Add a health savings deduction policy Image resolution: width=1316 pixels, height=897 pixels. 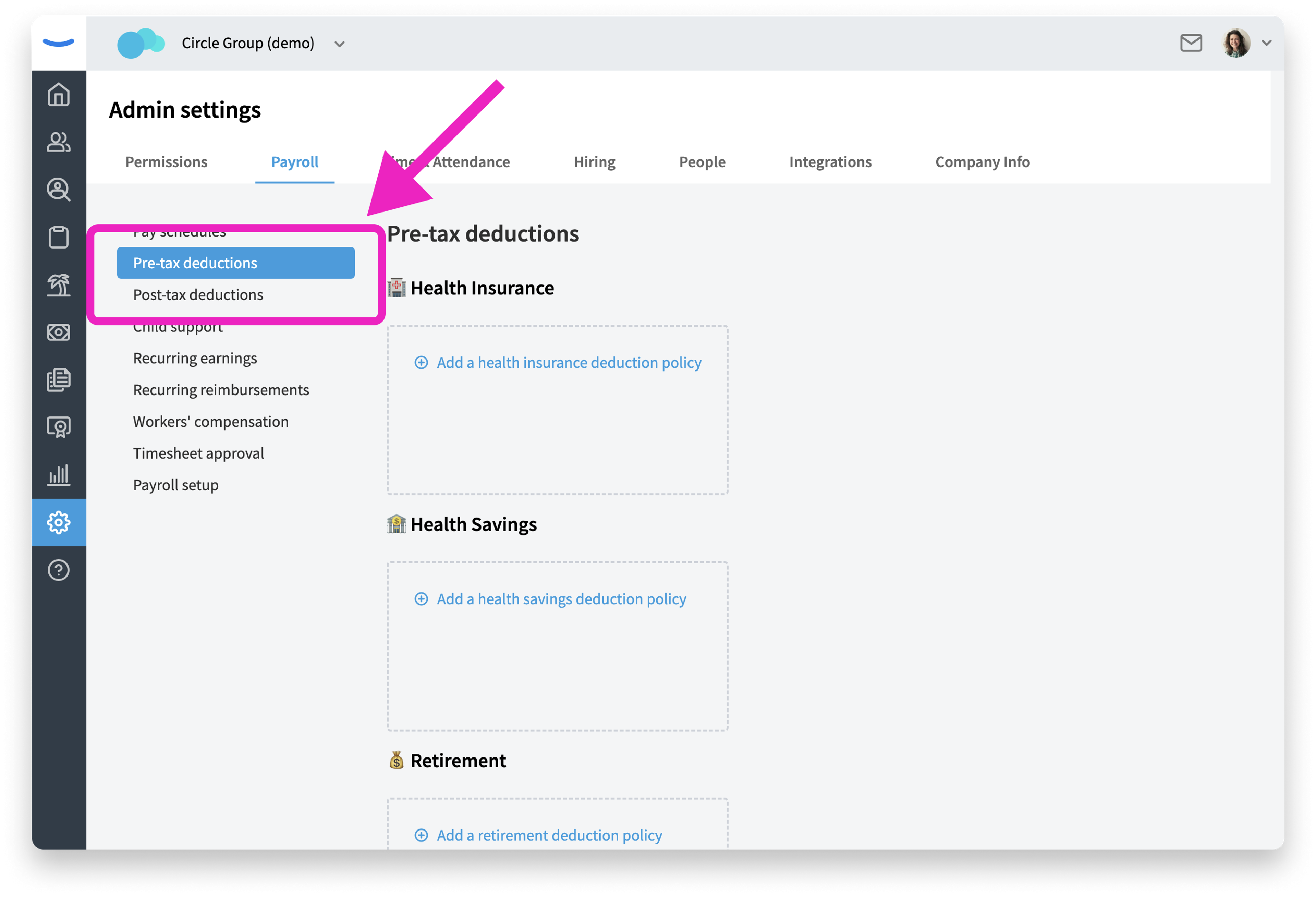pyautogui.click(x=550, y=598)
